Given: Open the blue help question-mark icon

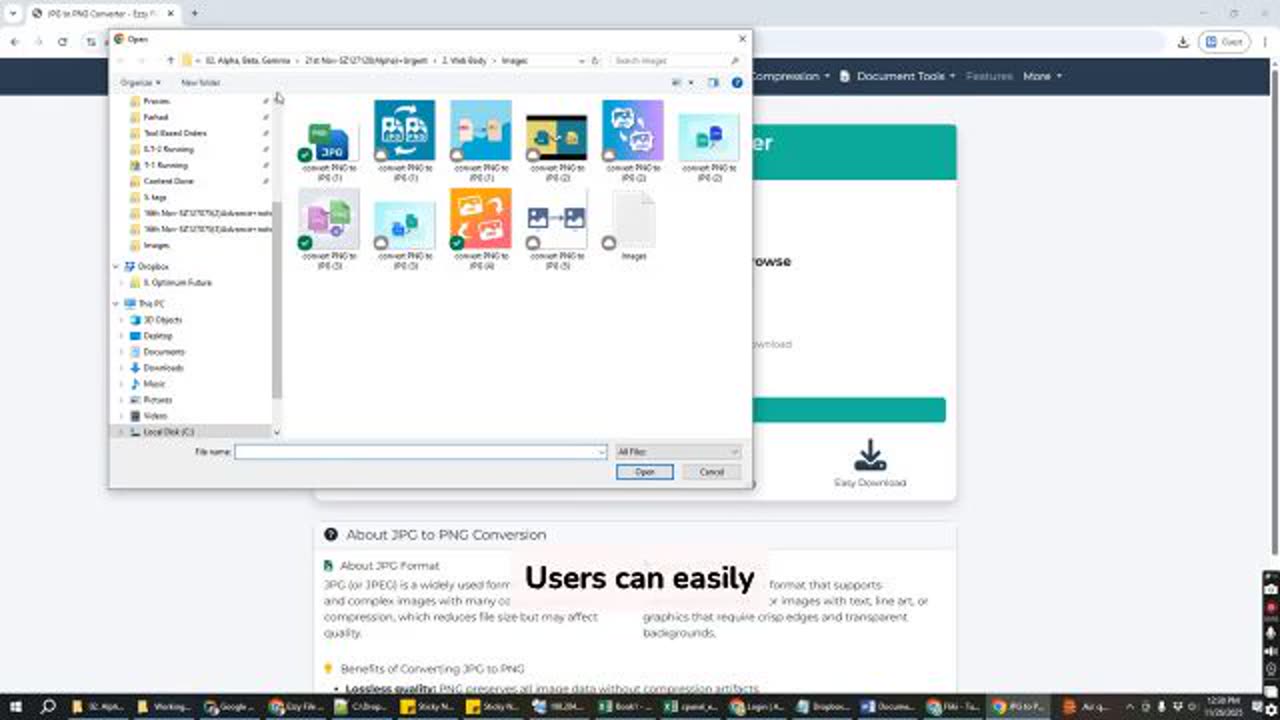Looking at the screenshot, I should point(737,83).
